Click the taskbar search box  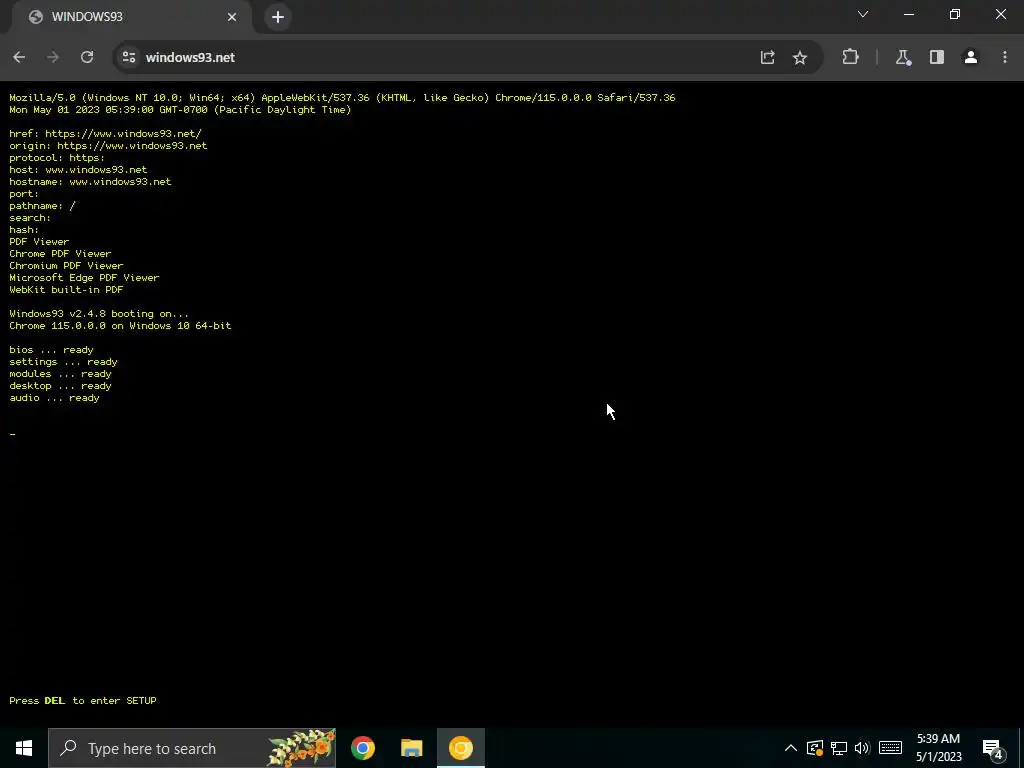point(192,748)
